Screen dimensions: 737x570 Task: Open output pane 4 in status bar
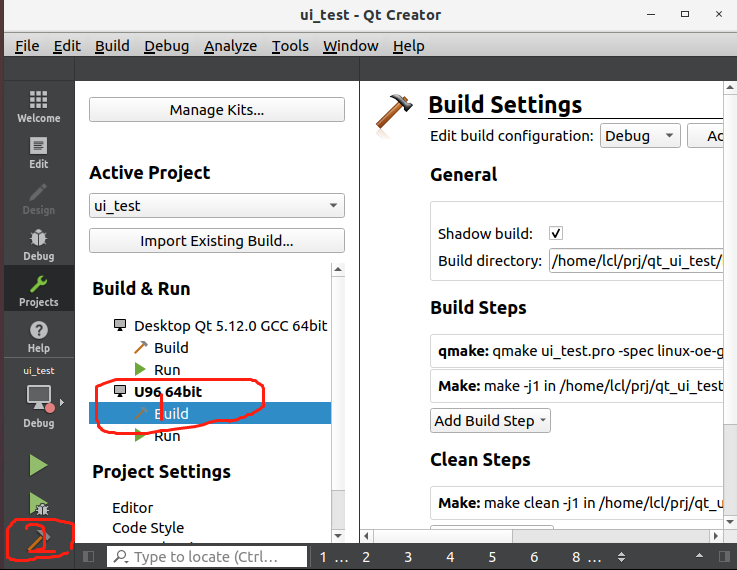tap(450, 557)
